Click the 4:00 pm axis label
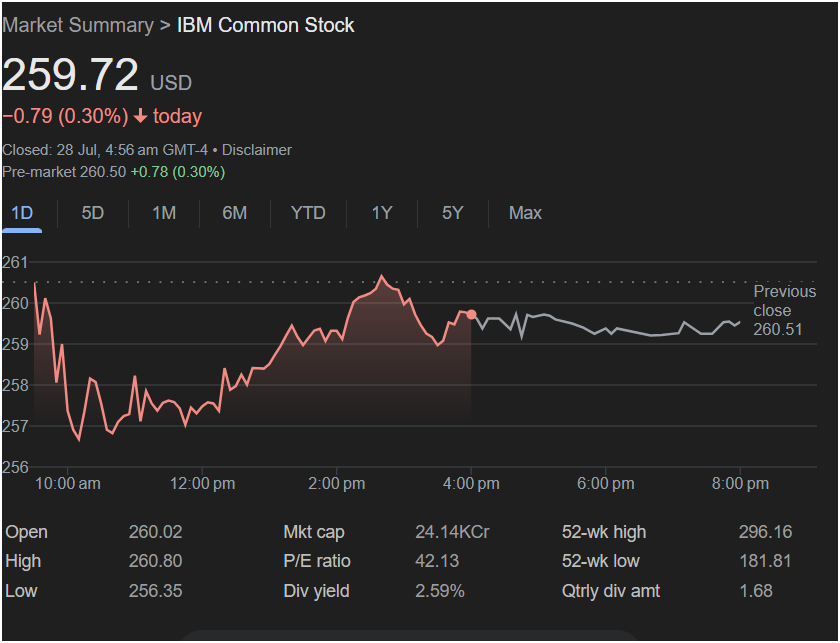Image resolution: width=840 pixels, height=643 pixels. pos(471,484)
